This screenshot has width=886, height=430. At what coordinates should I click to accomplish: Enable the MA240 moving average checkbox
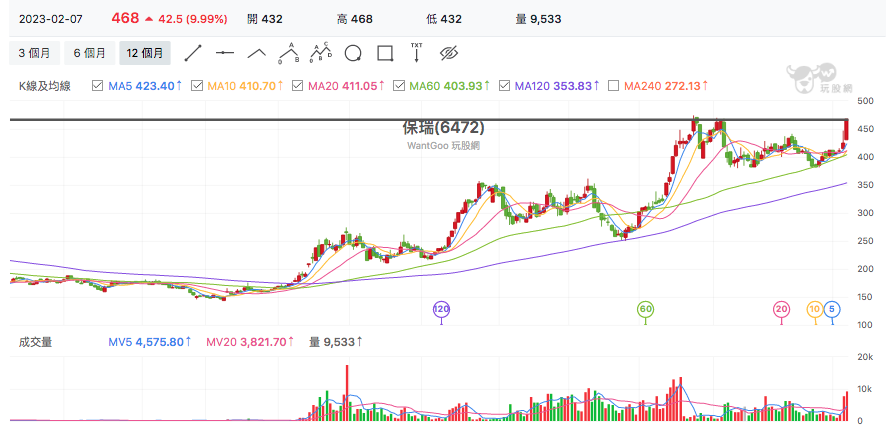(x=614, y=86)
